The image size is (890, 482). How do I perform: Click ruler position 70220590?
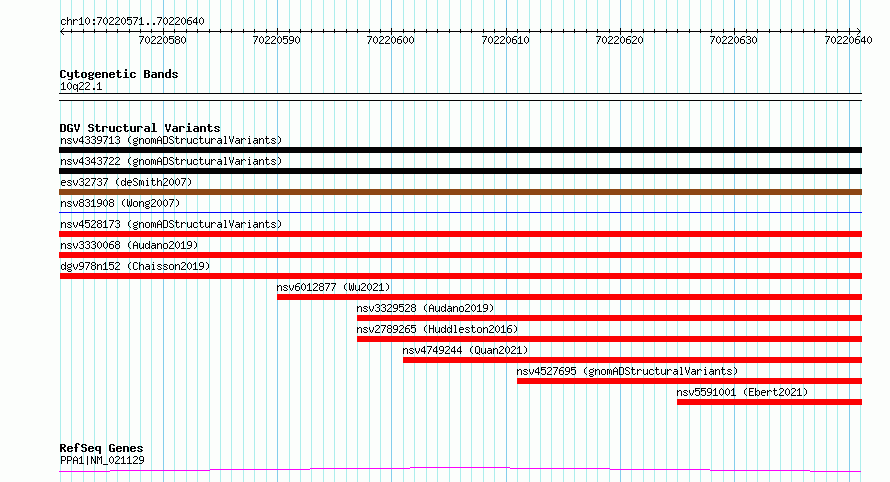pyautogui.click(x=276, y=40)
